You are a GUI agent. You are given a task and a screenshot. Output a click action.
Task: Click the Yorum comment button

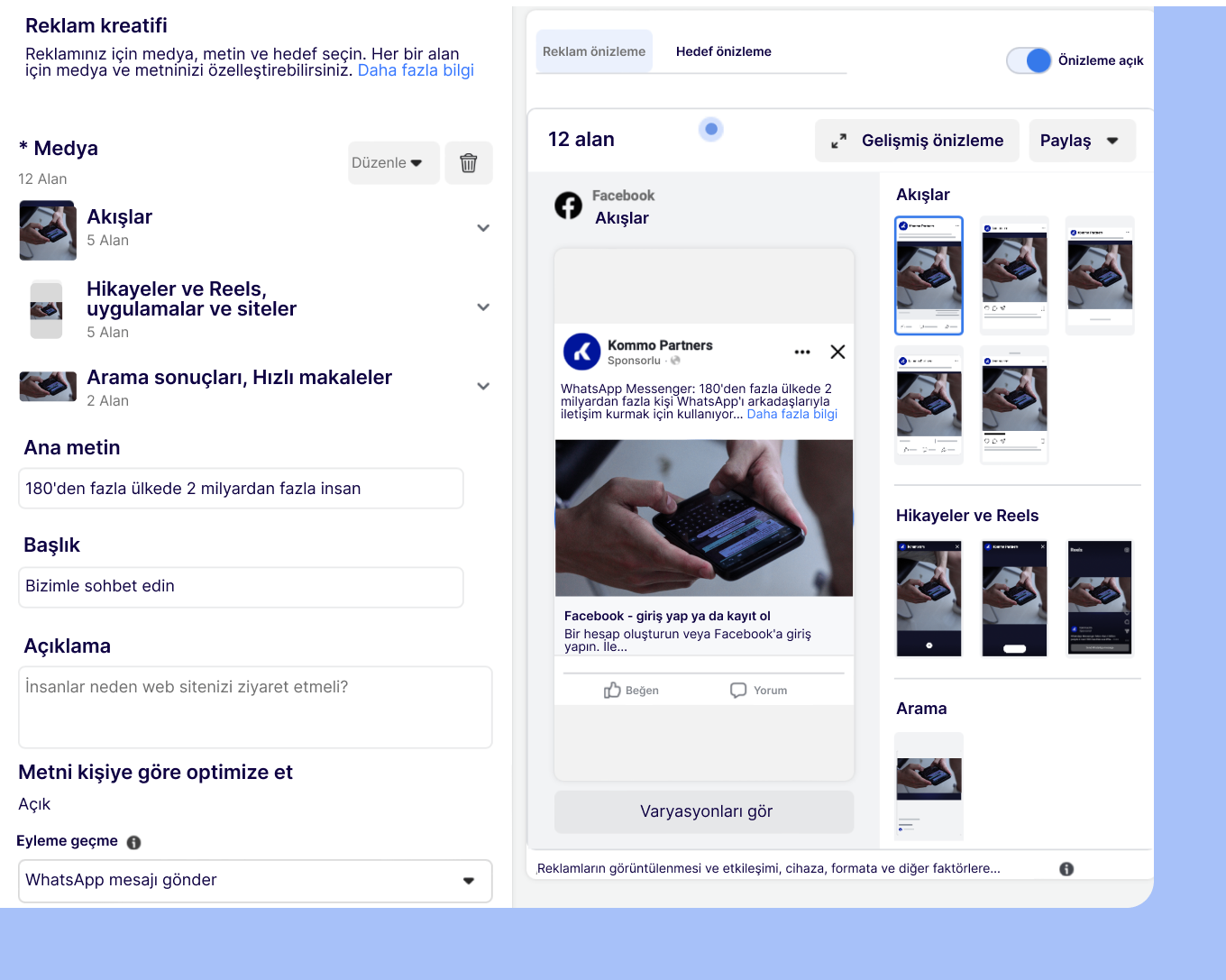[758, 691]
